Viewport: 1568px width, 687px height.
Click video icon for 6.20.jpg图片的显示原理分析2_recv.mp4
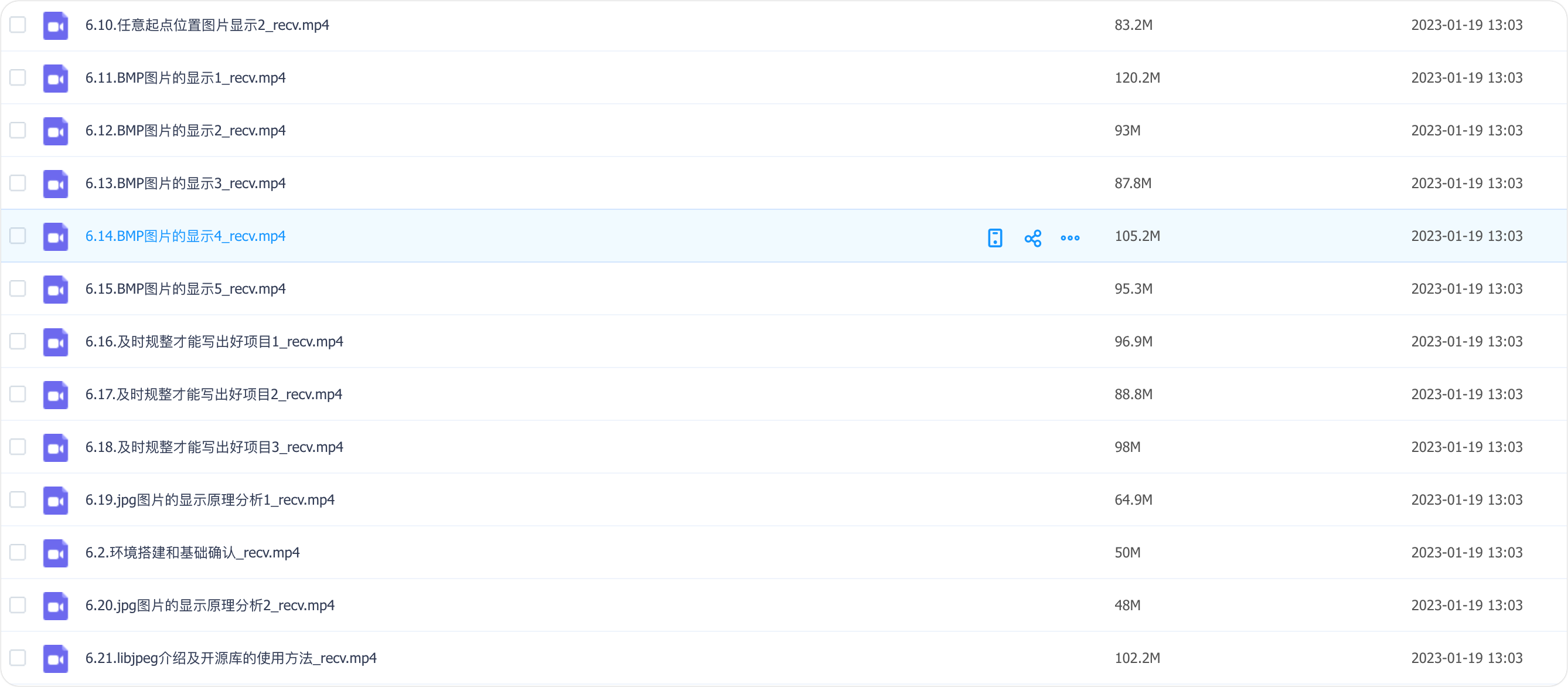click(56, 606)
